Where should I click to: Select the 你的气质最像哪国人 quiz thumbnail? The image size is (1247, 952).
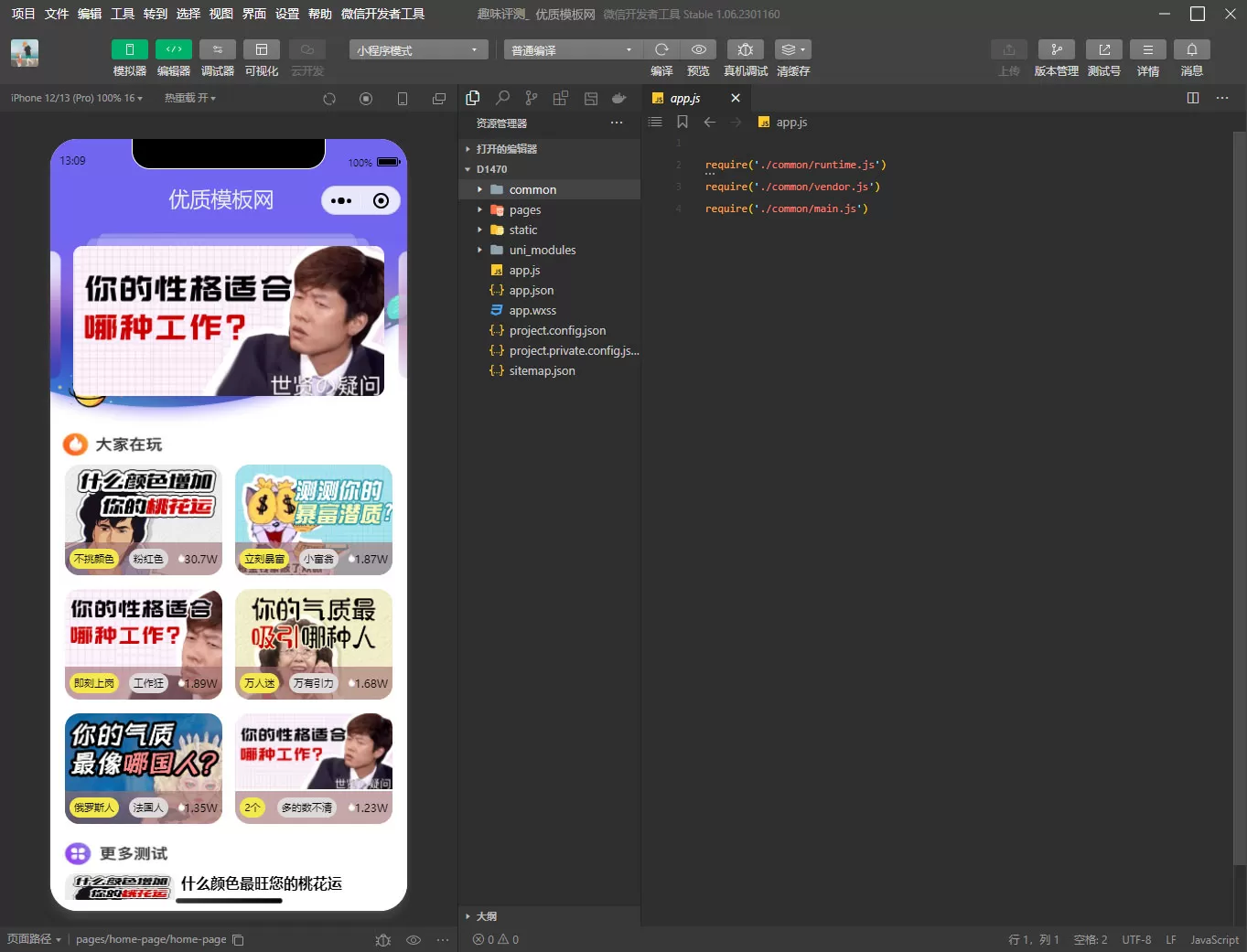[143, 768]
